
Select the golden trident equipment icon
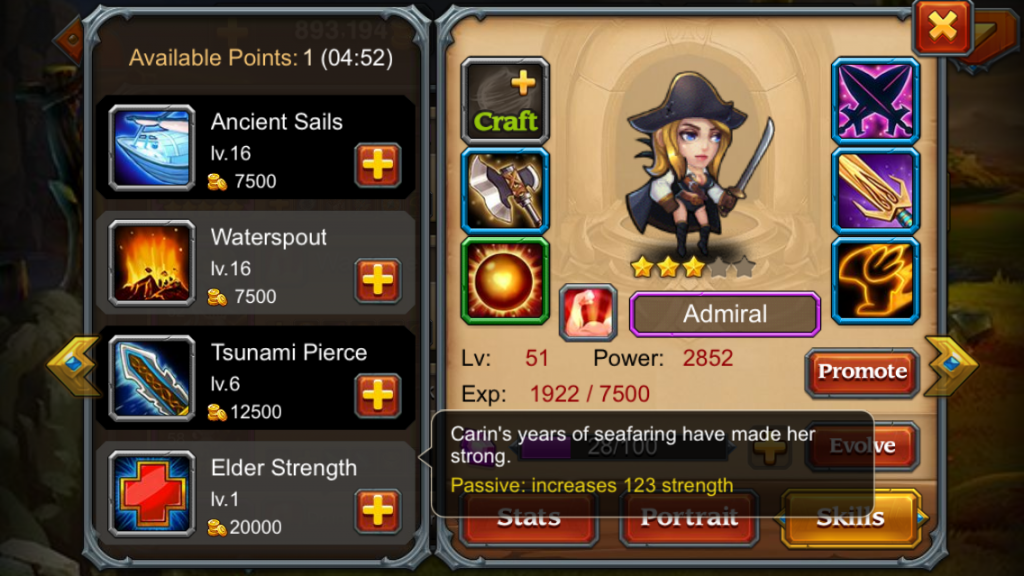[875, 191]
